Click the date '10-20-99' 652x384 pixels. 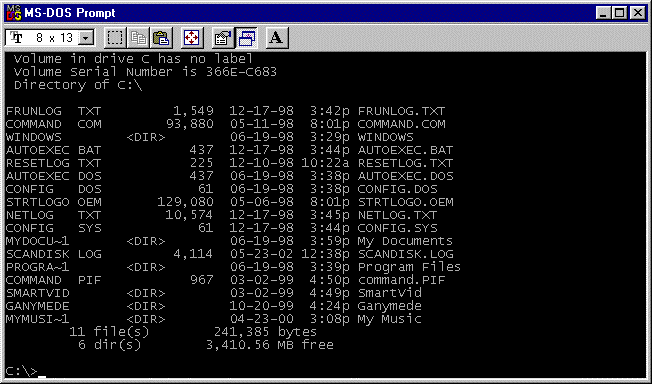262,306
